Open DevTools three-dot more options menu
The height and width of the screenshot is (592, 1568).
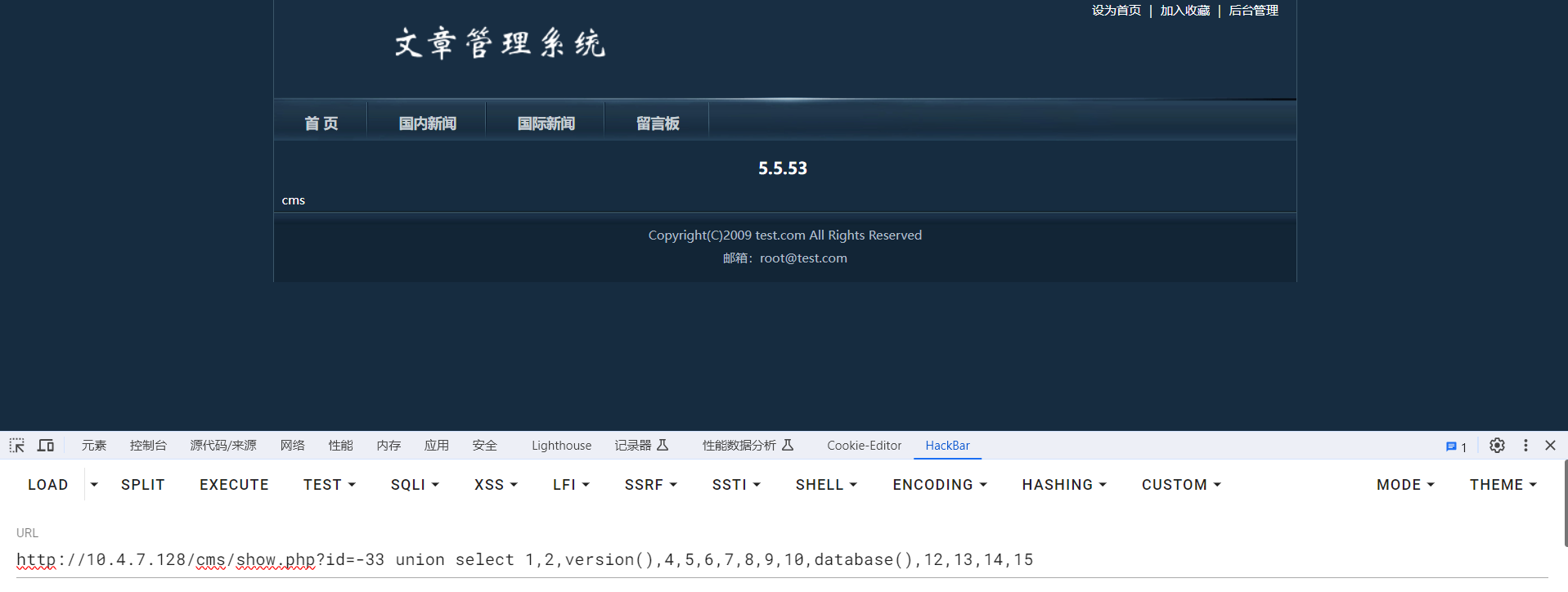[1525, 446]
